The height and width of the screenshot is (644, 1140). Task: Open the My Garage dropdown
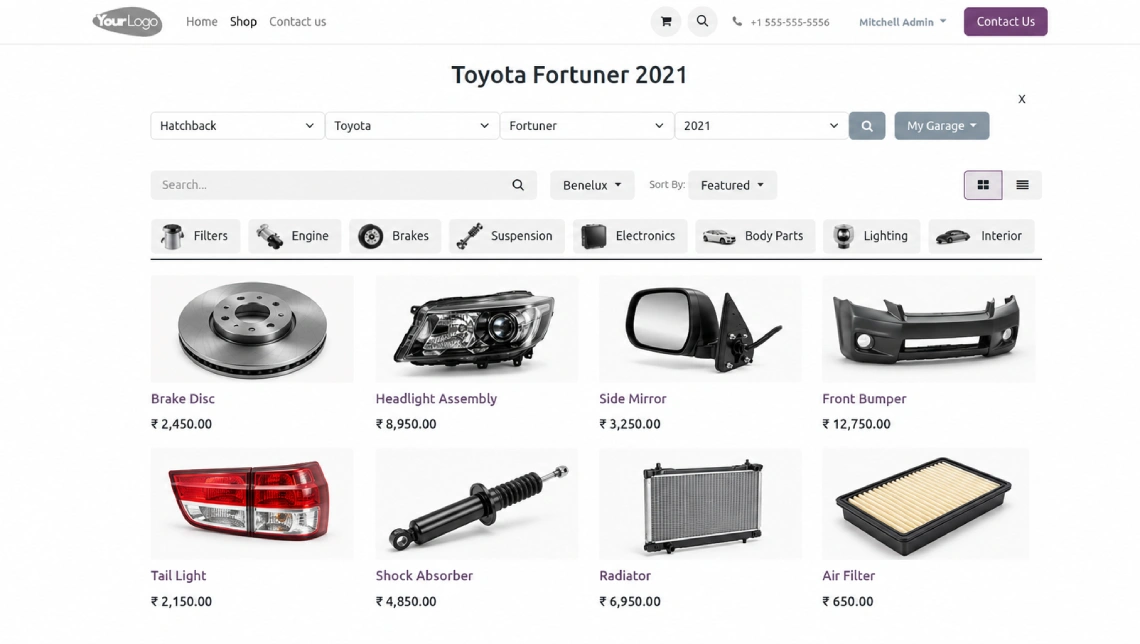(942, 126)
